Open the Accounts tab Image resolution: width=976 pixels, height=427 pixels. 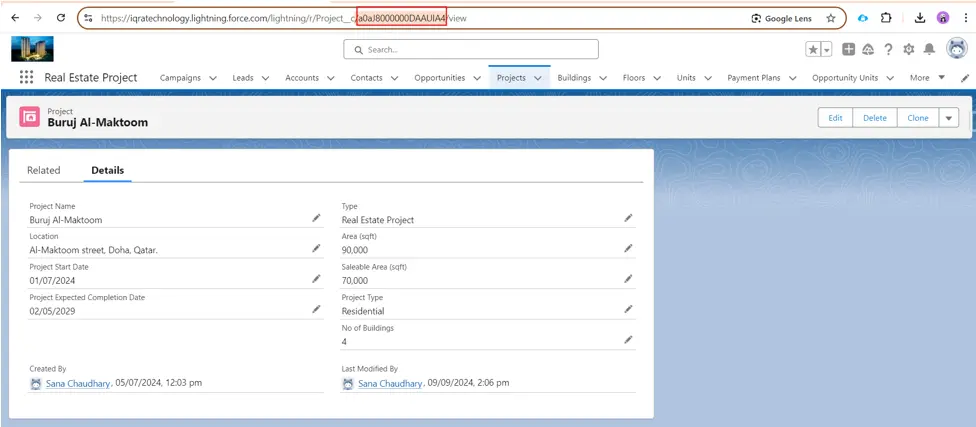click(302, 78)
